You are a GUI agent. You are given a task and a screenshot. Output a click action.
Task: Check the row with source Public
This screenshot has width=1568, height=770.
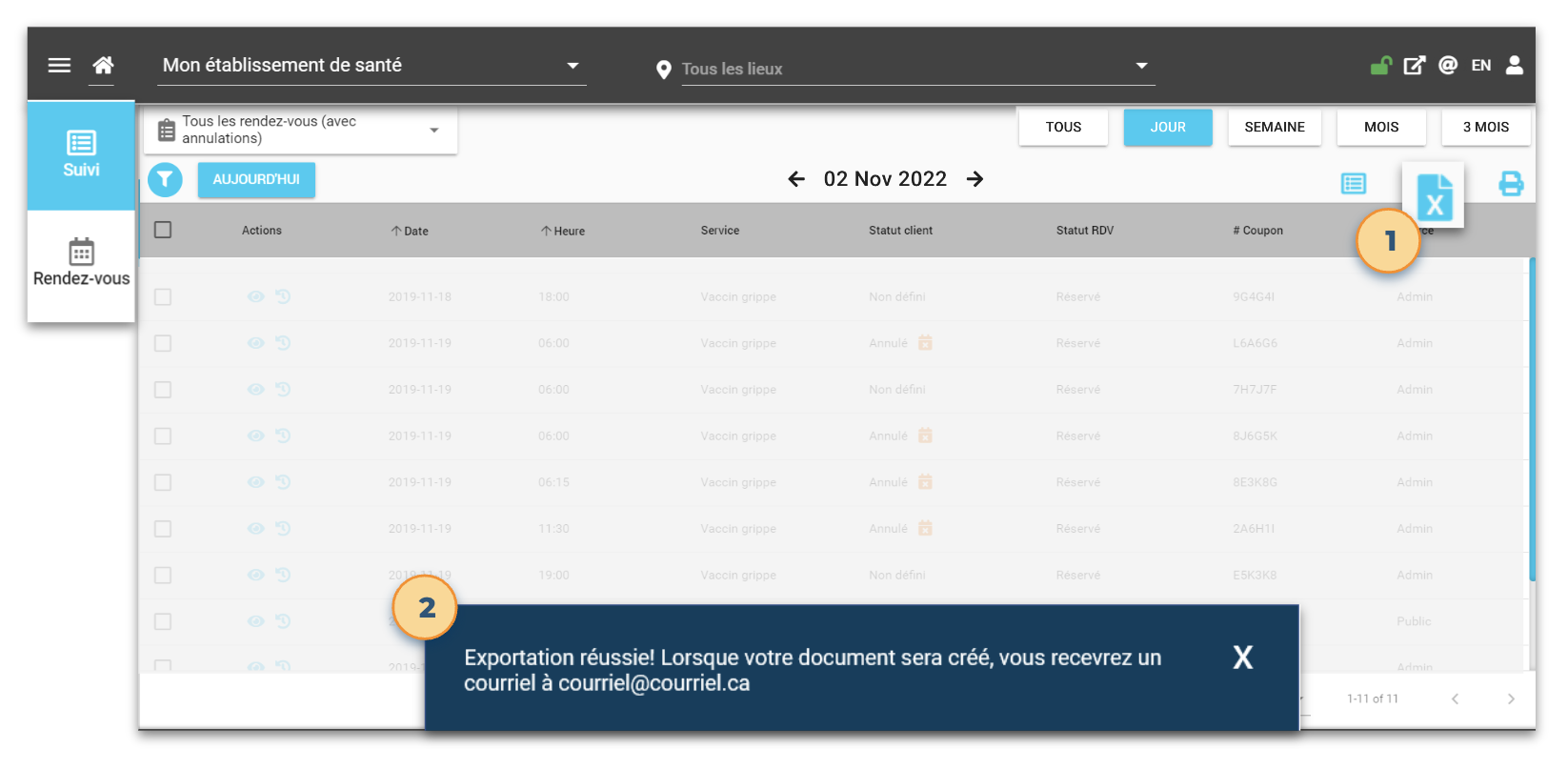click(163, 621)
